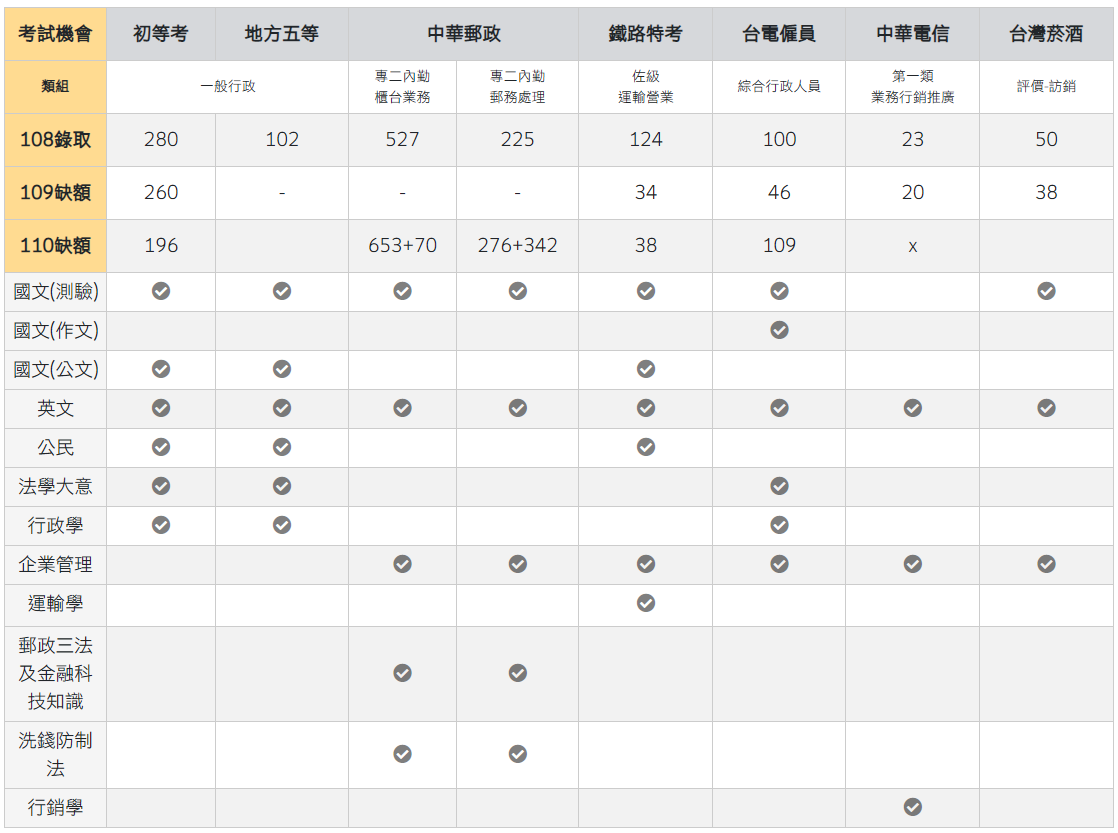1118x833 pixels.
Task: Click the 法學大意 checkmark under 初等考
Action: pos(161,486)
